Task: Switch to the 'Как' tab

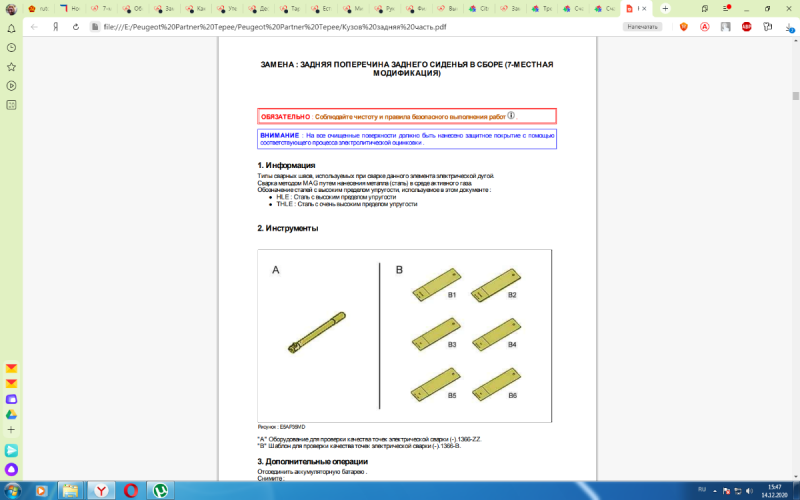Action: pyautogui.click(x=196, y=9)
